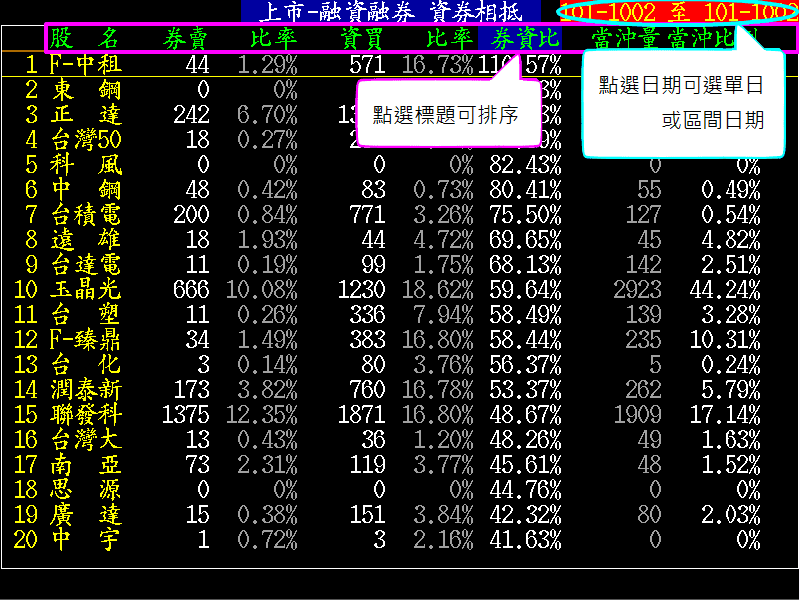The width and height of the screenshot is (800, 600).
Task: Click the 股名 column header
Action: click(84, 39)
